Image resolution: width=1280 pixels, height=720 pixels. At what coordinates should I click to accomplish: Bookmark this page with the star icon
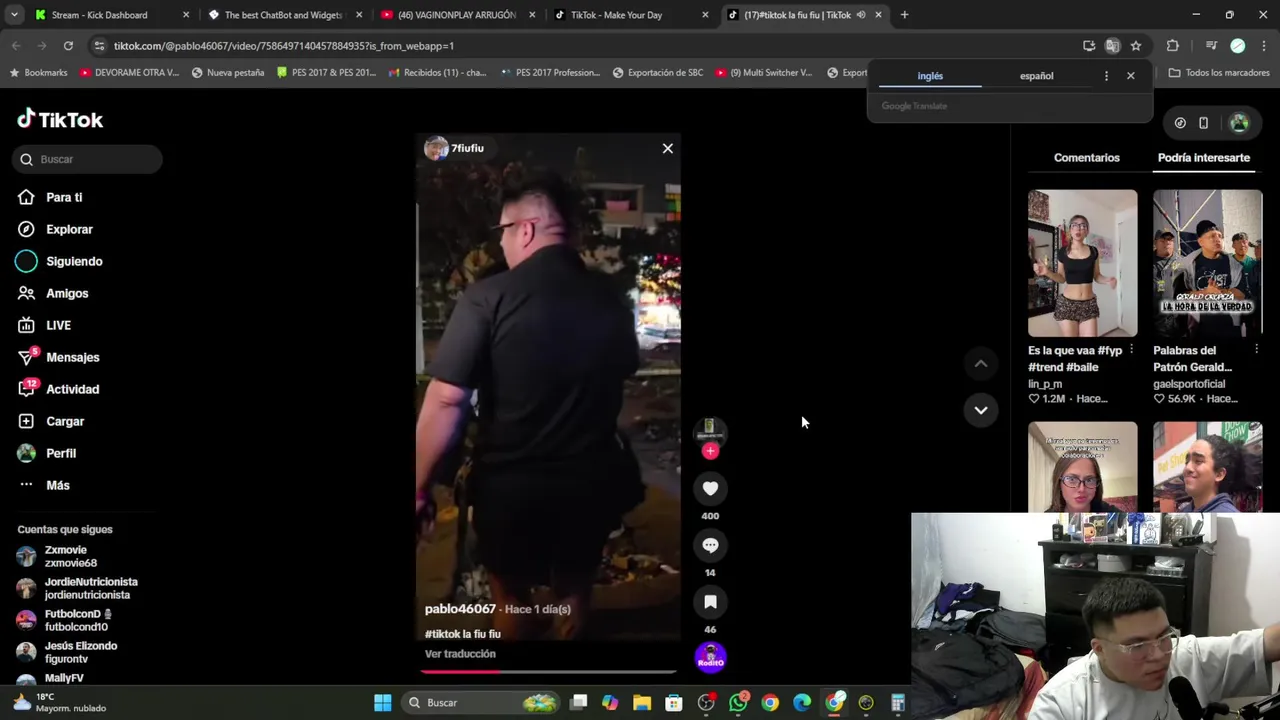(x=1136, y=46)
